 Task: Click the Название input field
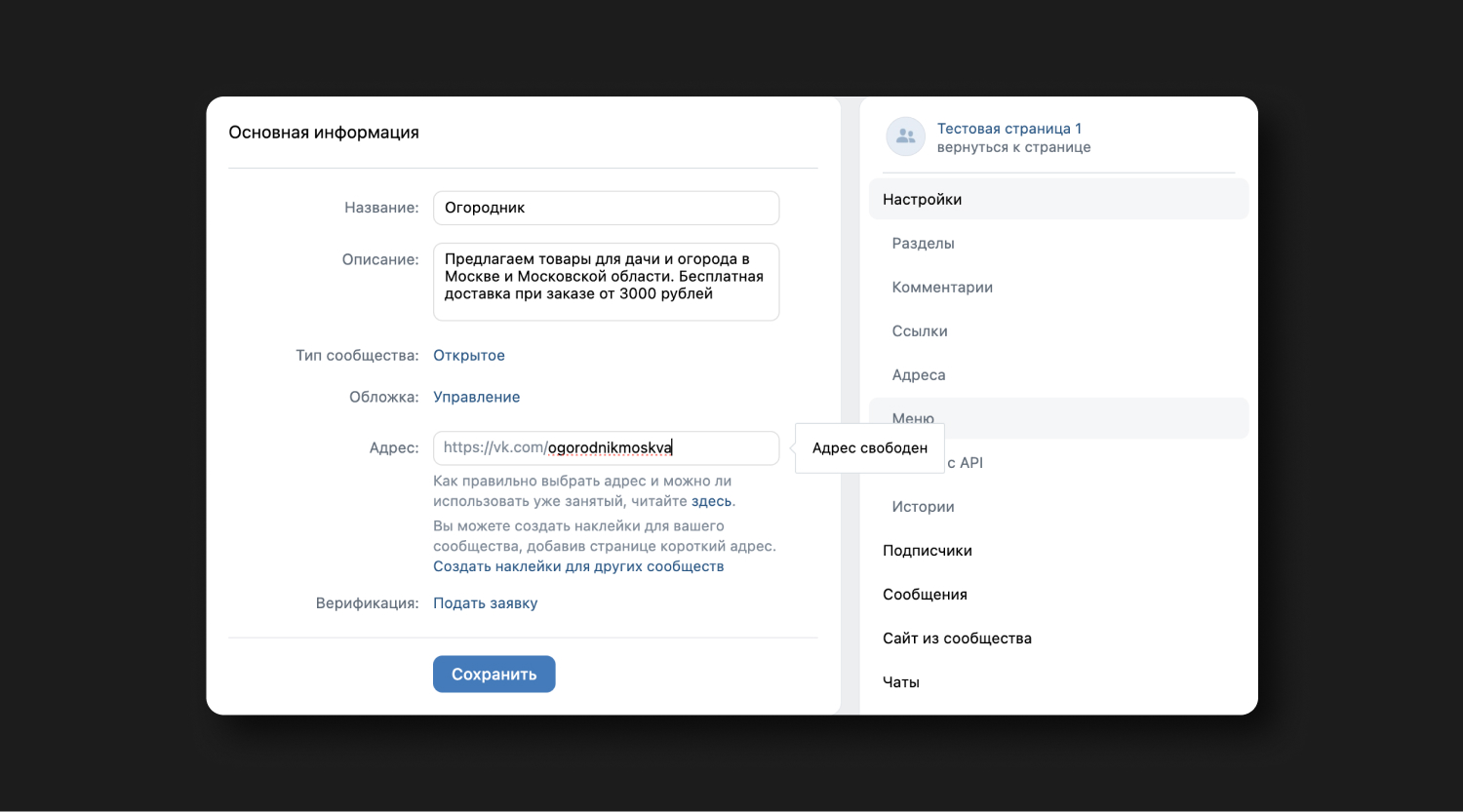pyautogui.click(x=606, y=208)
